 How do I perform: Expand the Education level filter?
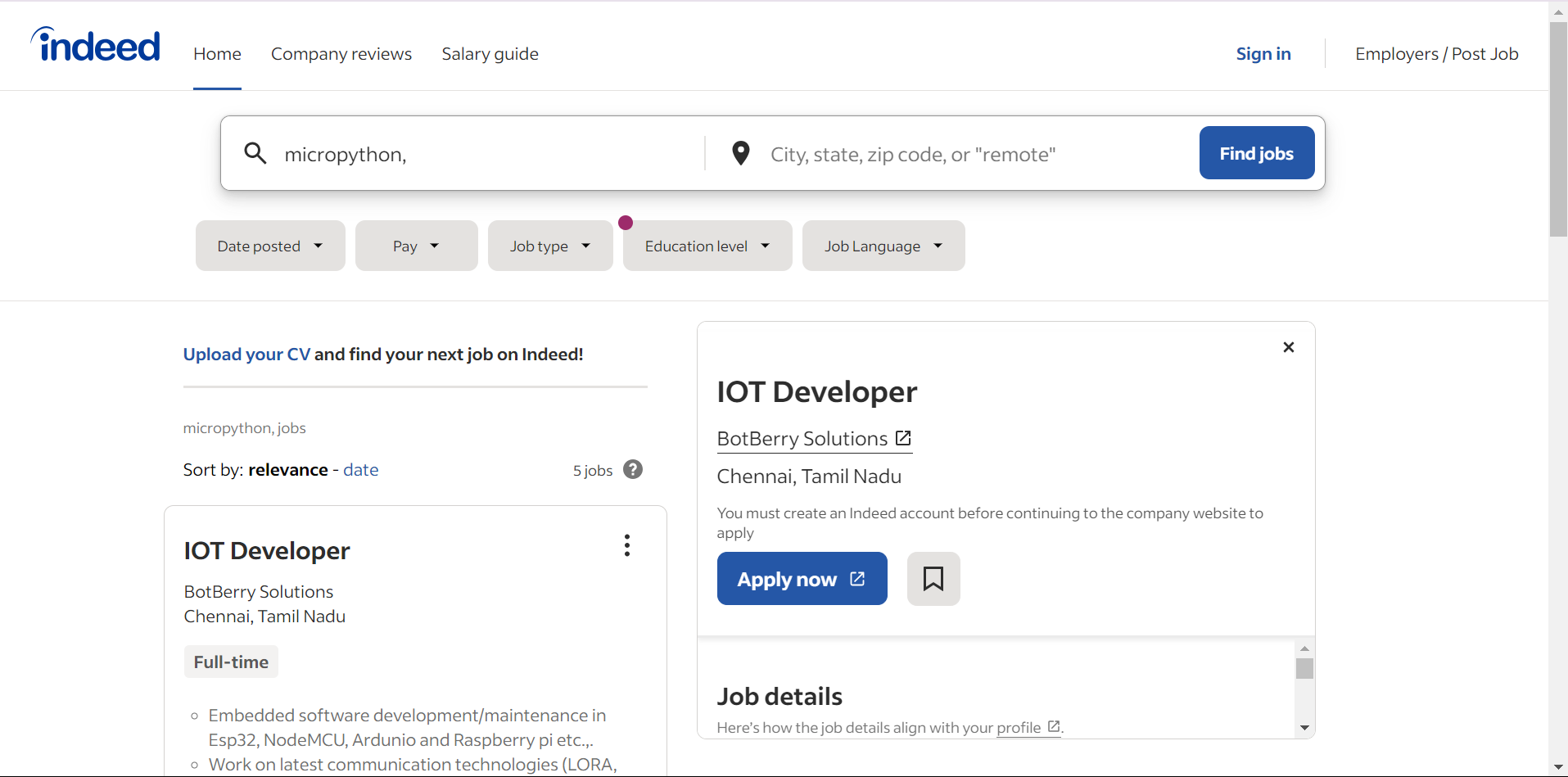(x=706, y=245)
